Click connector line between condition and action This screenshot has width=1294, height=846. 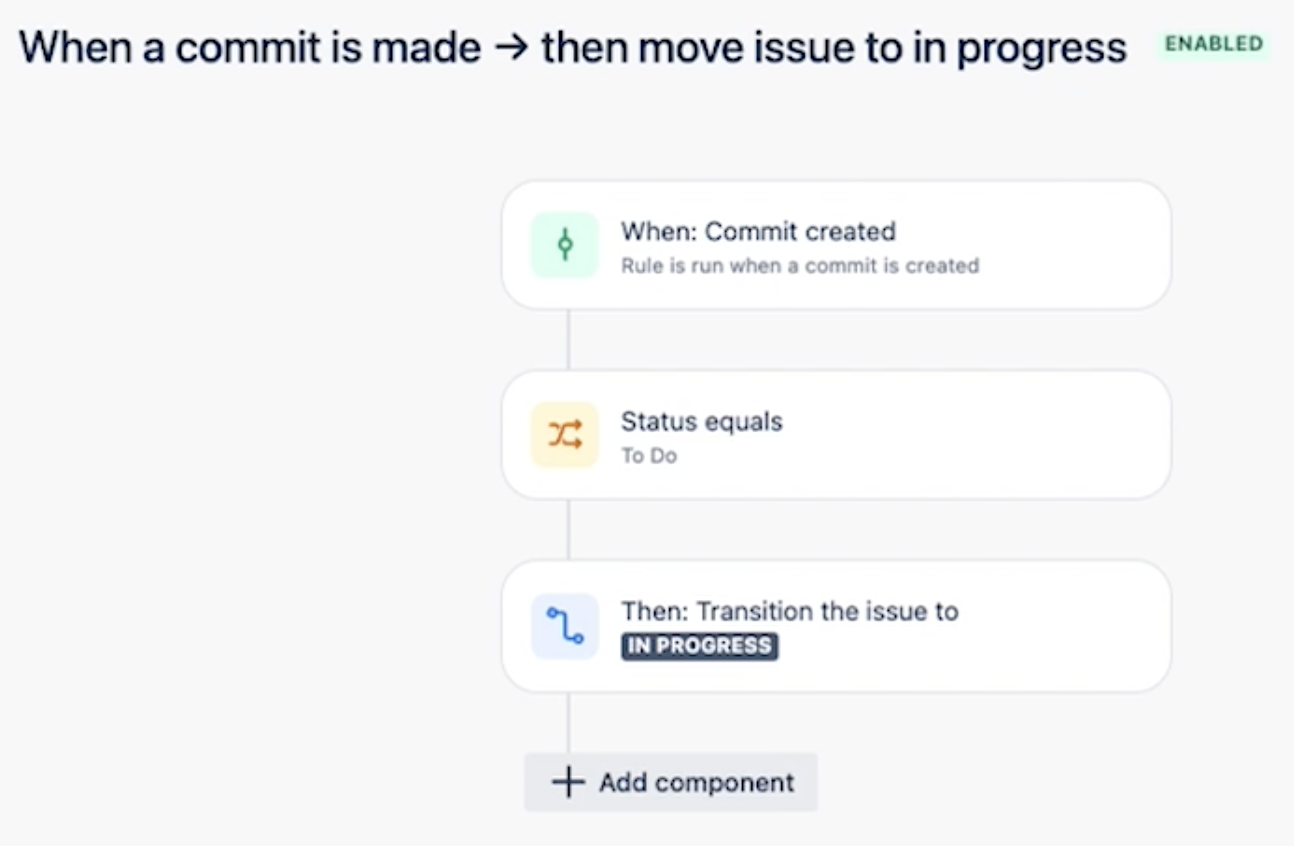pos(568,530)
